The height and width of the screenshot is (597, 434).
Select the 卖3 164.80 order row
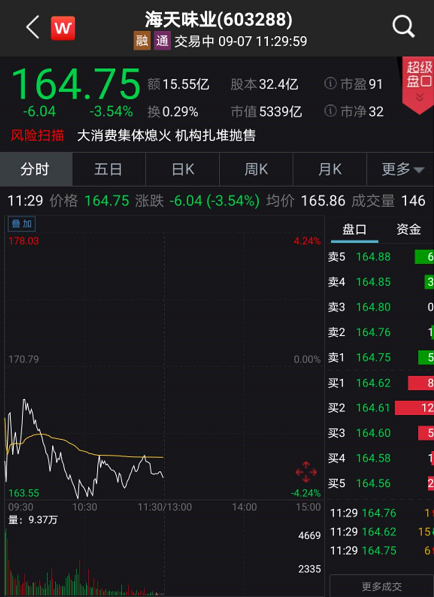[x=381, y=307]
